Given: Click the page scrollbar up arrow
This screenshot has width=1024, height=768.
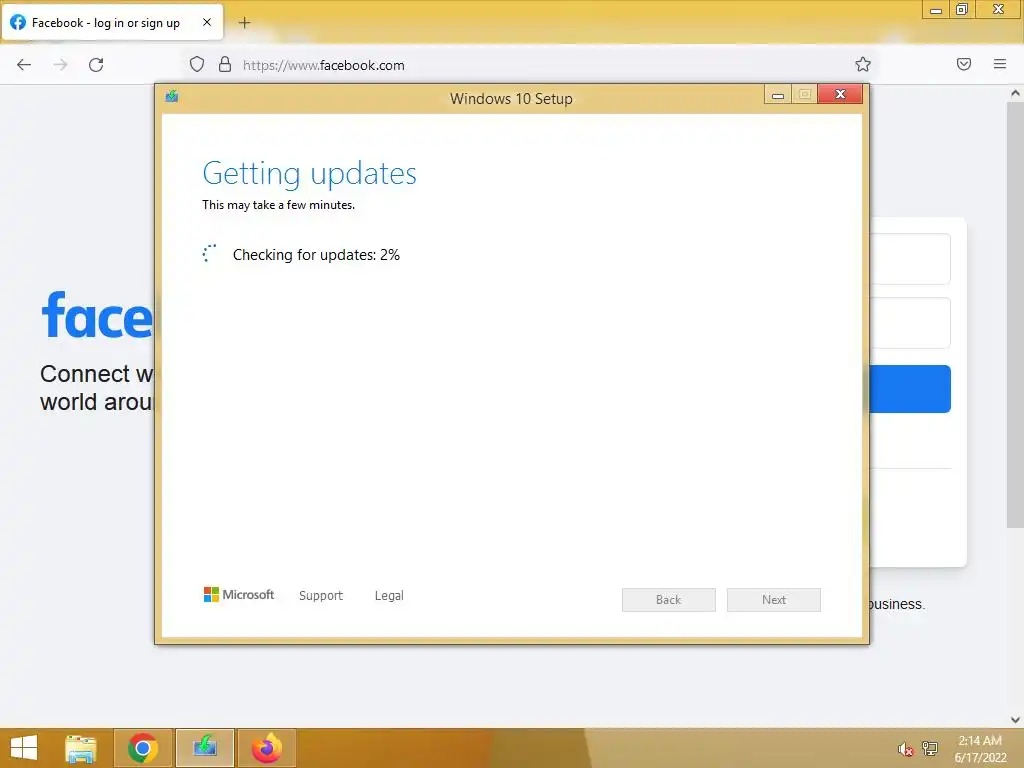Looking at the screenshot, I should click(x=1016, y=93).
